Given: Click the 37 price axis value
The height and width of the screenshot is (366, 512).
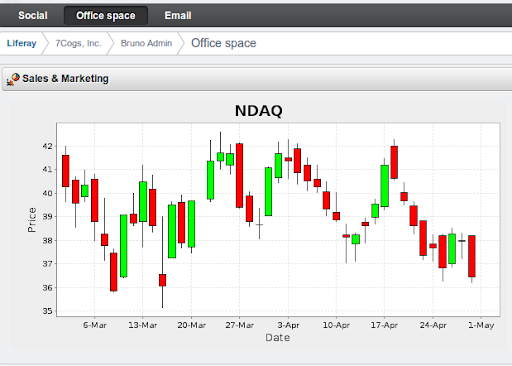Looking at the screenshot, I should click(x=47, y=264).
